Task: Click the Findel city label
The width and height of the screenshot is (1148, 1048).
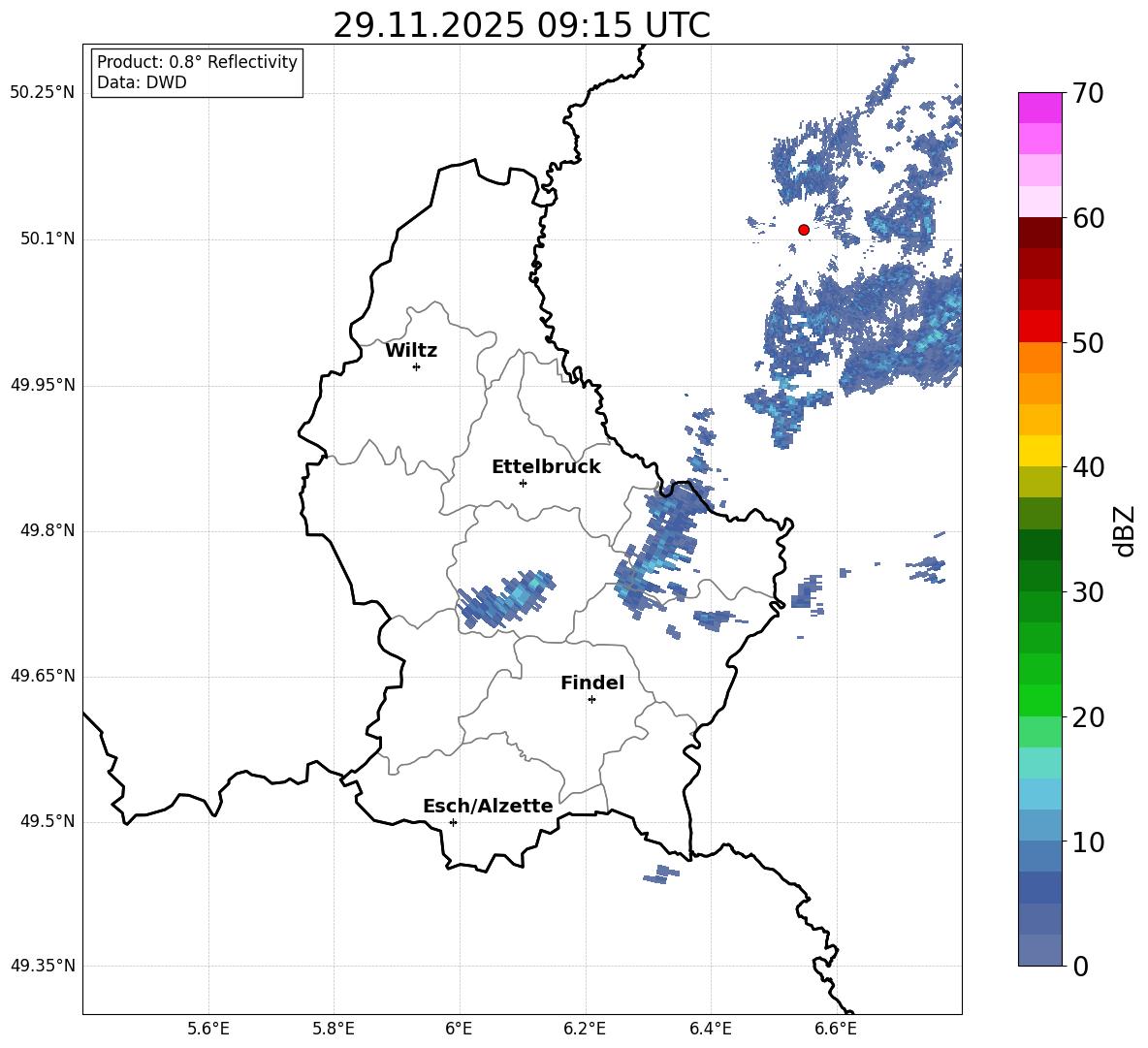Action: pyautogui.click(x=592, y=683)
